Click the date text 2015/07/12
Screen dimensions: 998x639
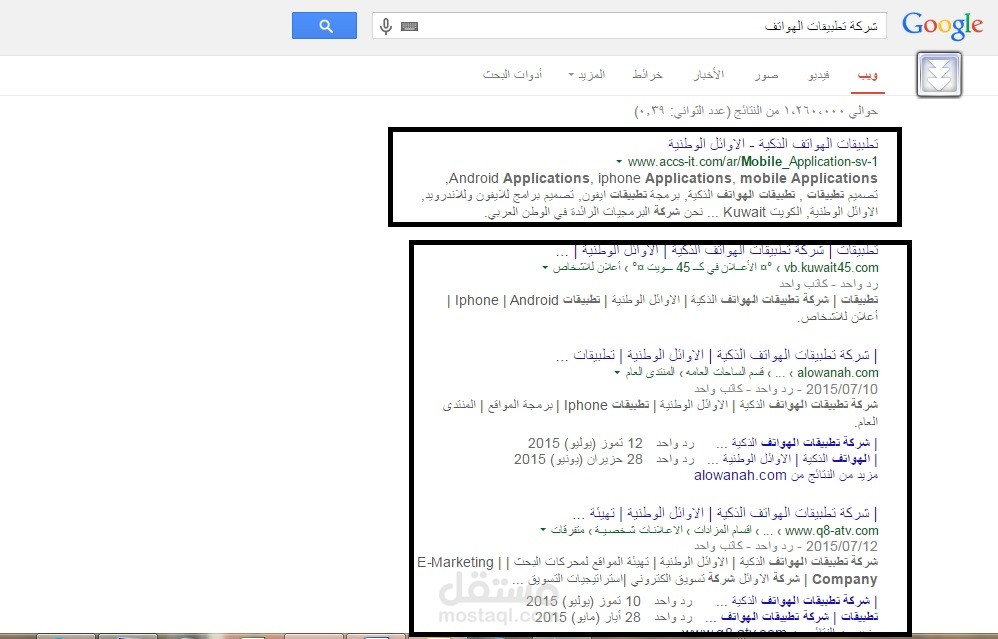[841, 546]
